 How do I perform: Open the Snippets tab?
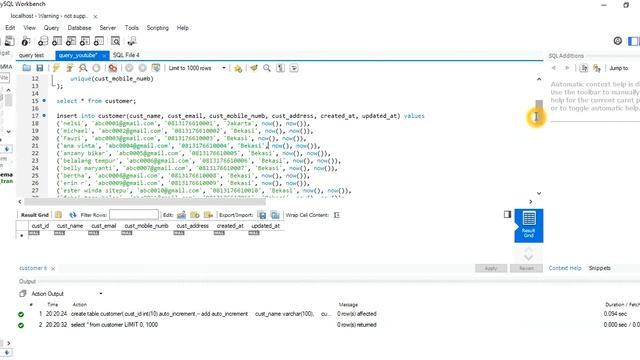(x=600, y=268)
